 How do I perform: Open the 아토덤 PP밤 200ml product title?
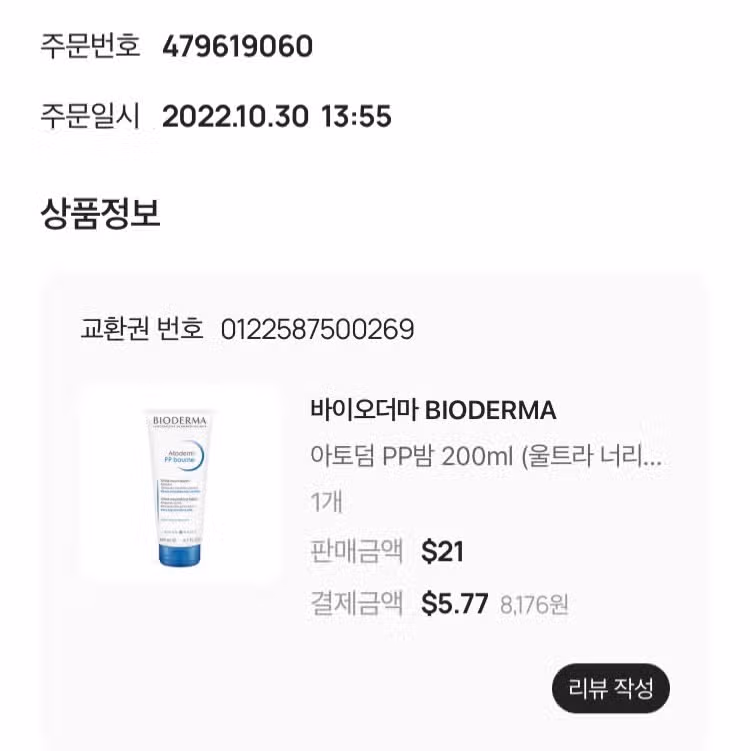(x=486, y=456)
